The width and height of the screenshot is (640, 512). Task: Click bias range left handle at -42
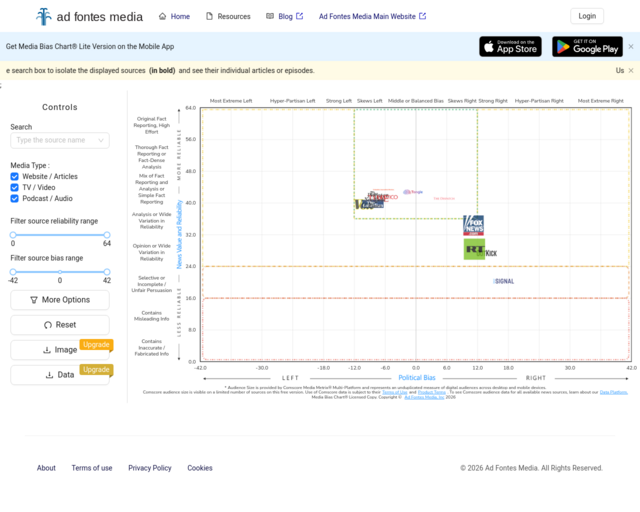coord(13,272)
